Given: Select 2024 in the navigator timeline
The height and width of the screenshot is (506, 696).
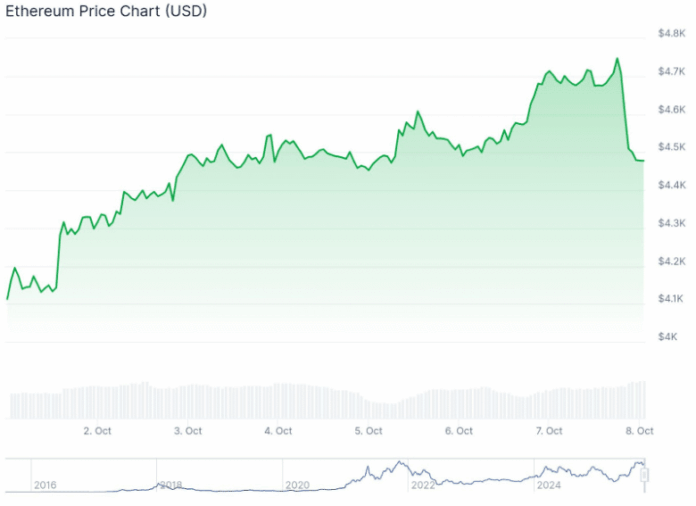Looking at the screenshot, I should 548,485.
